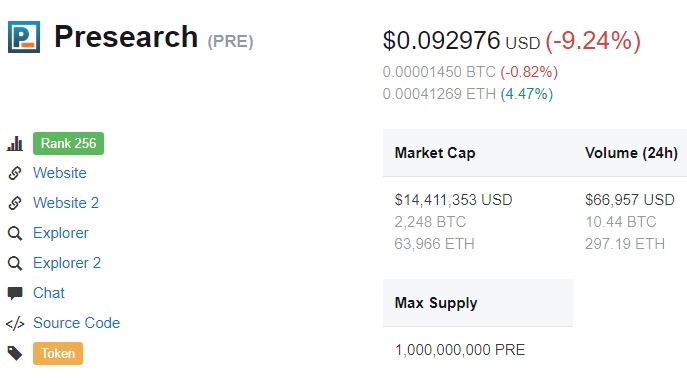Click the magnifier icon beside Explorer

(15, 233)
